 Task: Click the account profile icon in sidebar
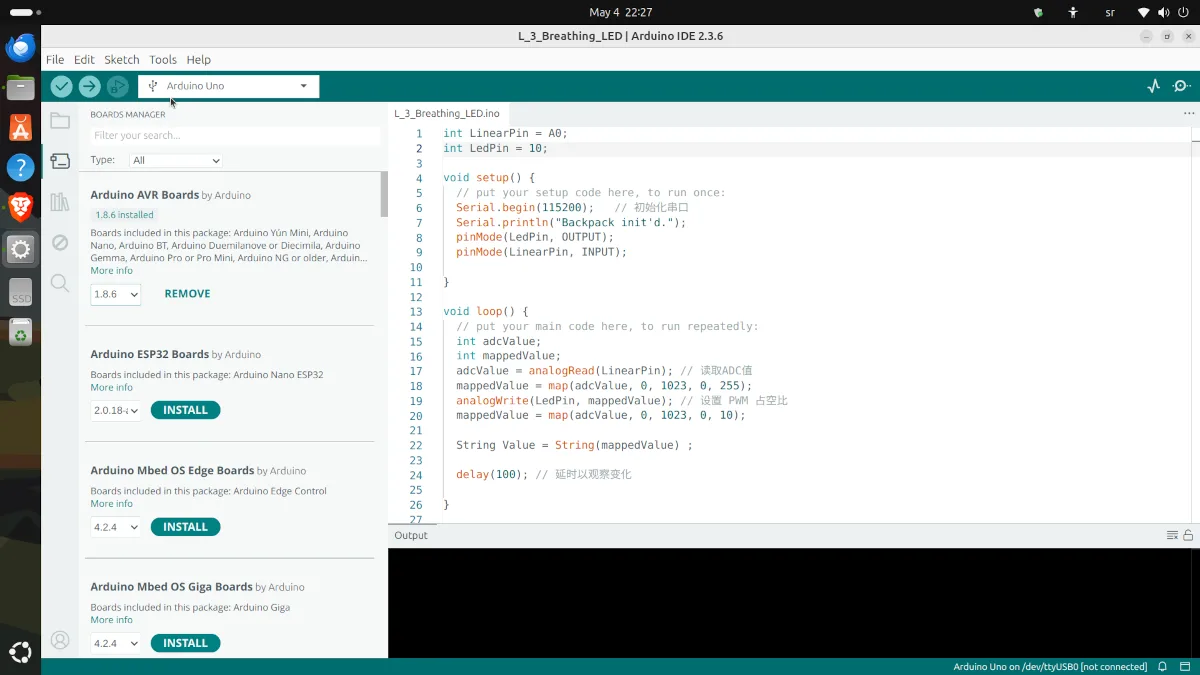tap(60, 640)
